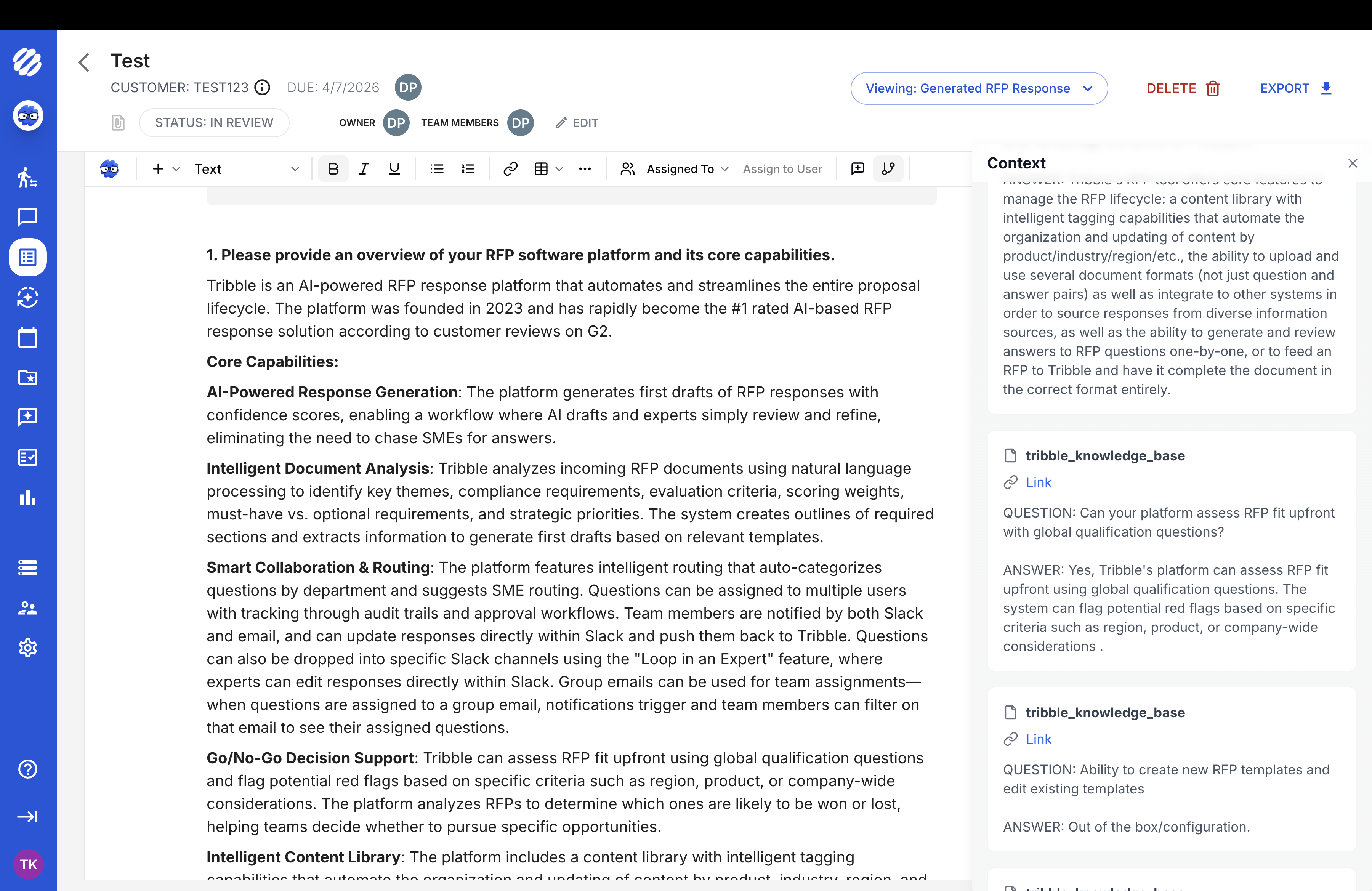
Task: Click the DP avatar next to due date
Action: [408, 88]
